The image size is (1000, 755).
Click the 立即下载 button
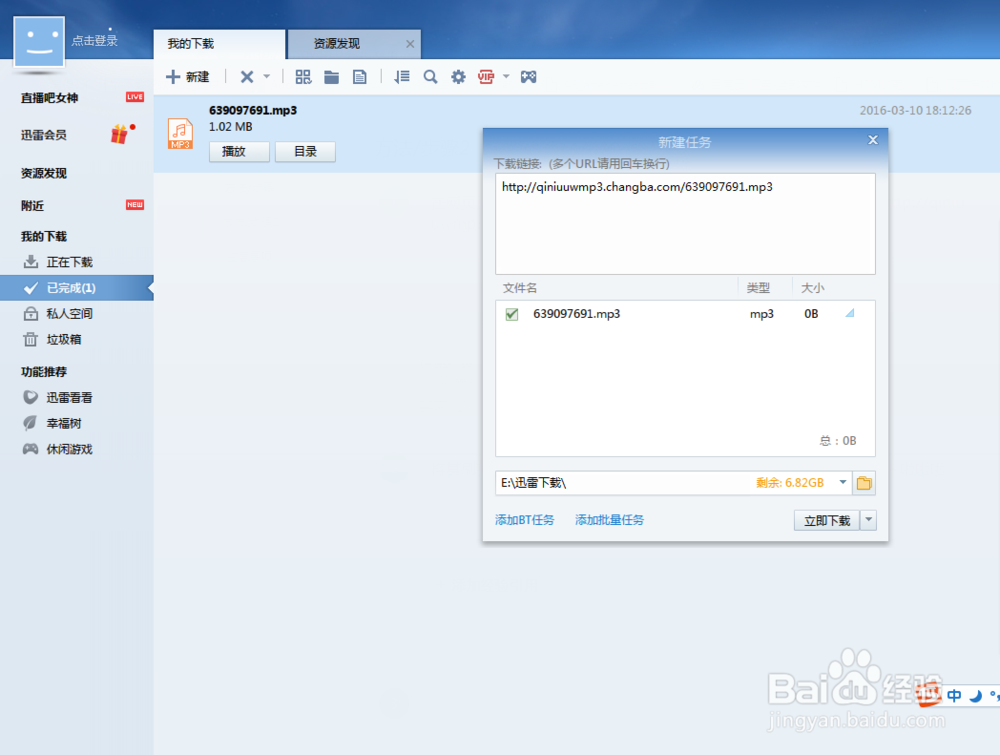pos(827,521)
